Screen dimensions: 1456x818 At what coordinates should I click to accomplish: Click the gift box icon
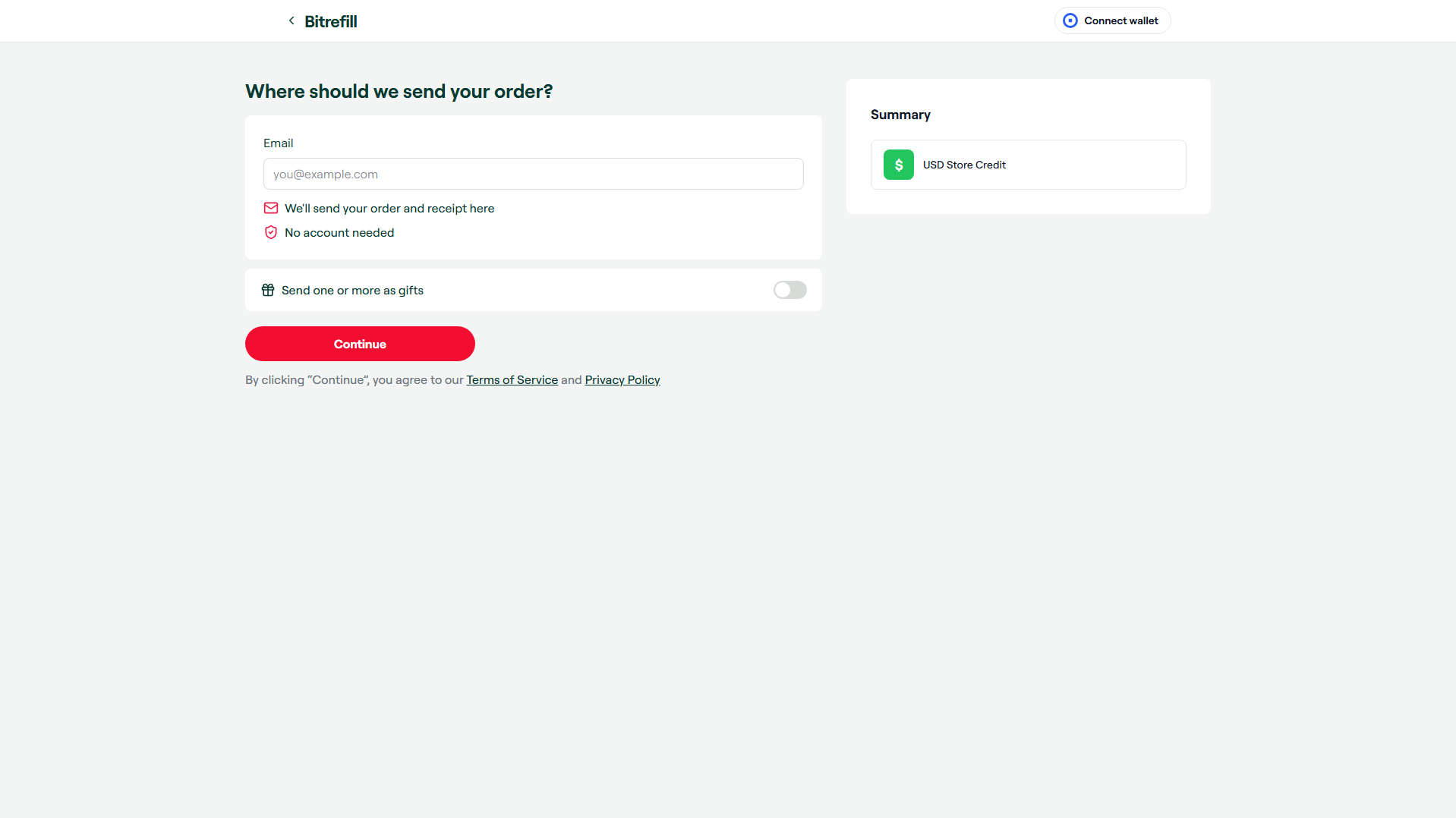point(268,290)
